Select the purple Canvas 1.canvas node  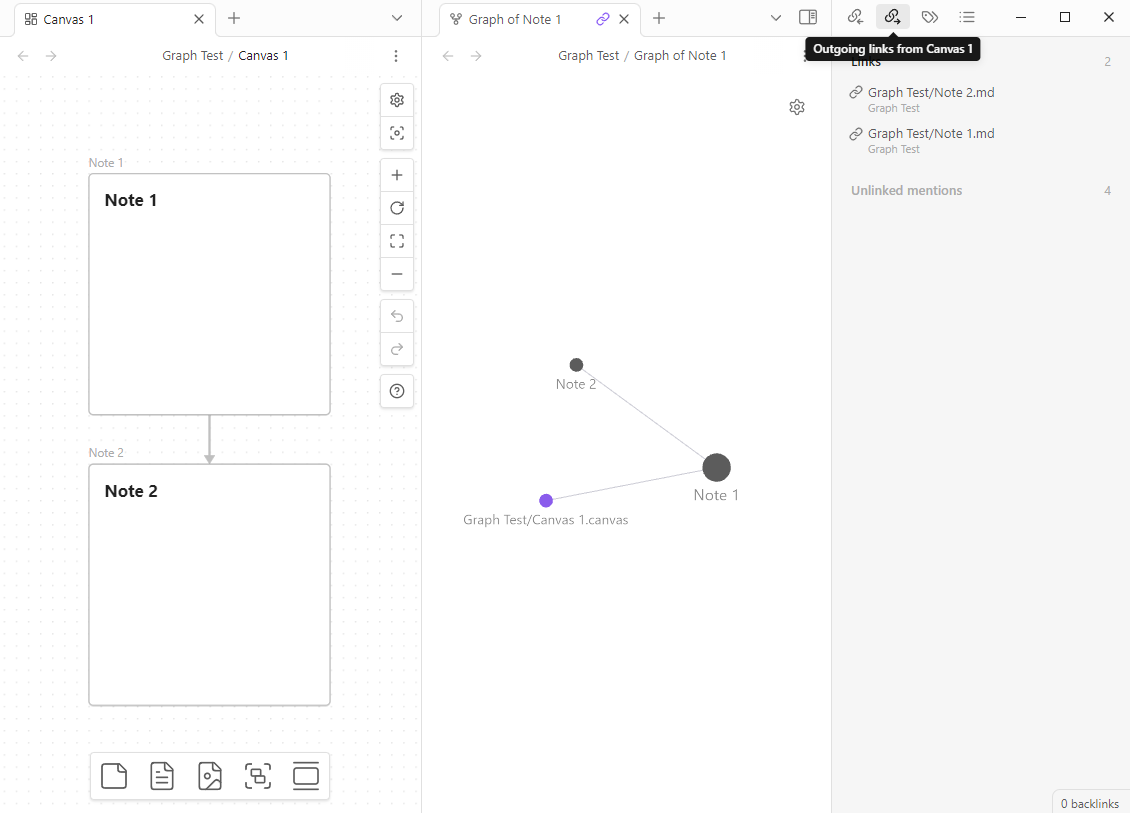coord(546,500)
